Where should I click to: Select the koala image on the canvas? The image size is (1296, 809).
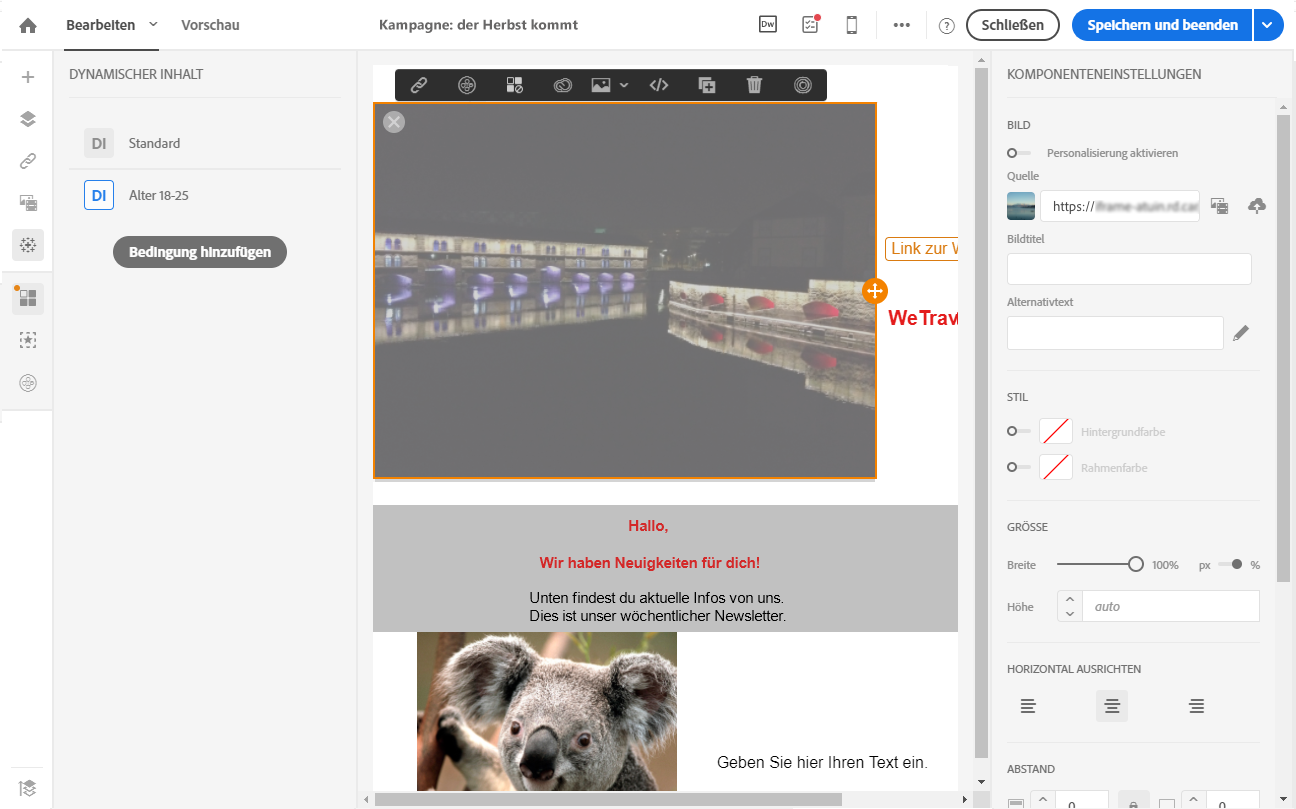[547, 711]
